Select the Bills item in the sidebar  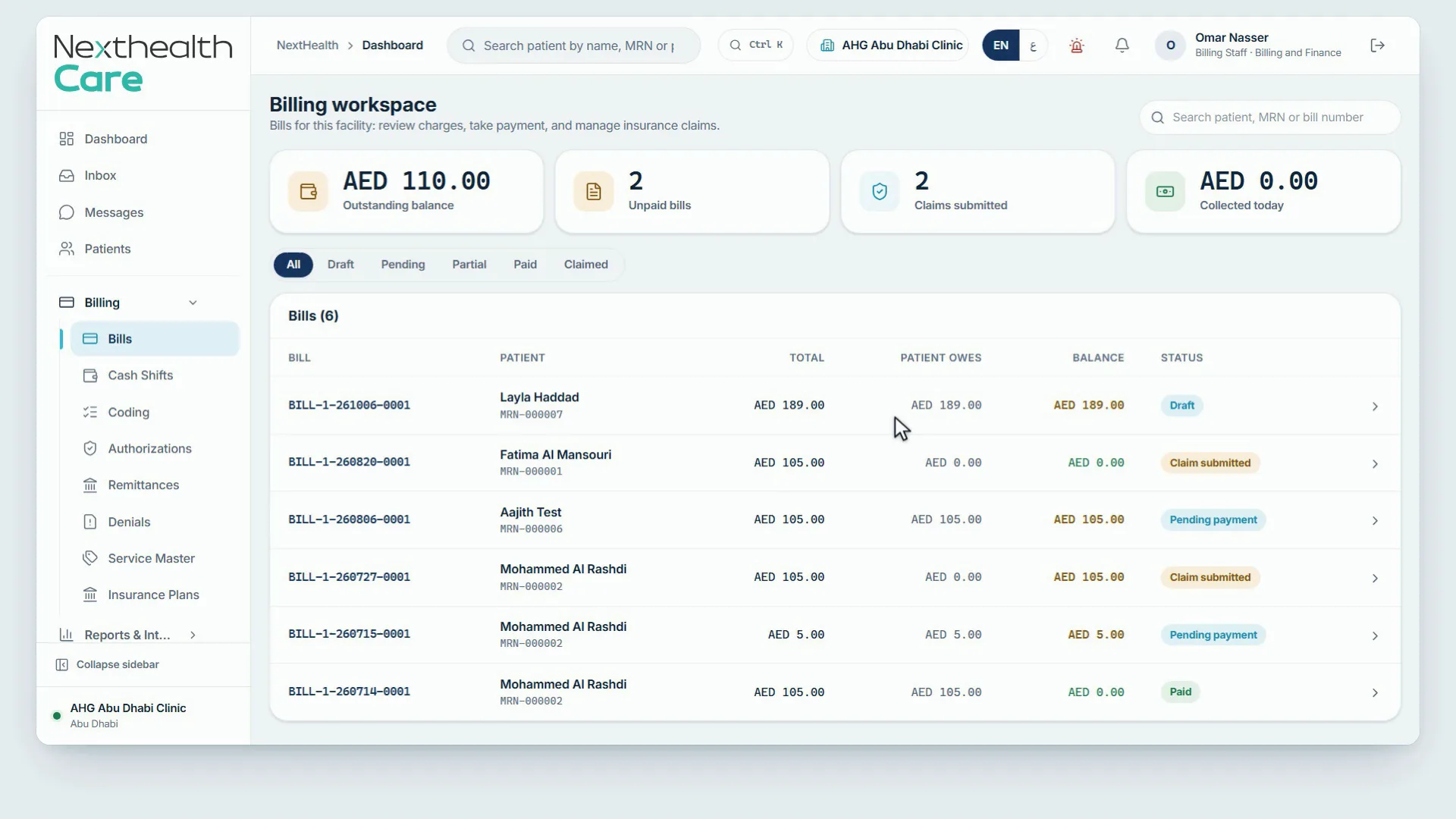[155, 339]
